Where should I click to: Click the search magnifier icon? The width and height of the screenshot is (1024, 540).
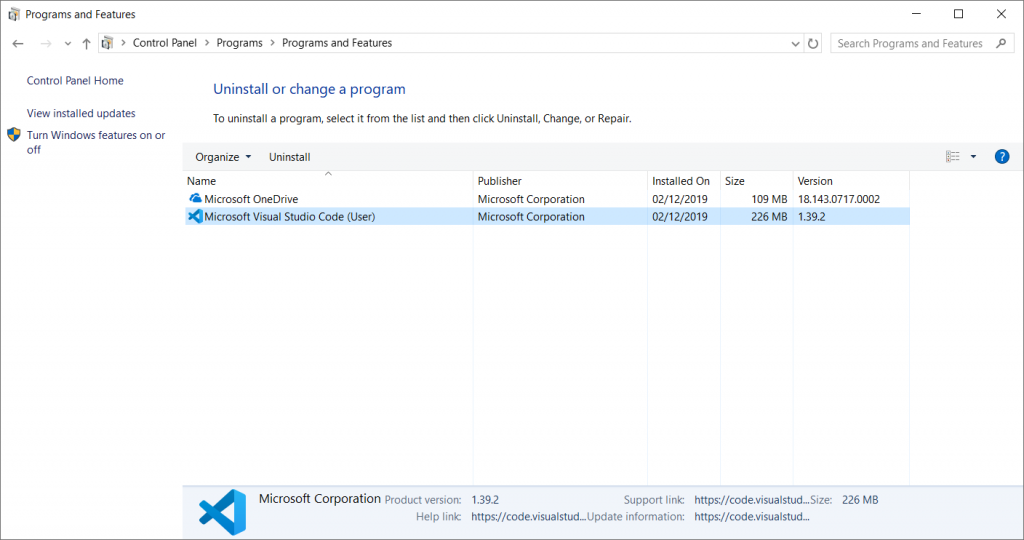pyautogui.click(x=1001, y=43)
